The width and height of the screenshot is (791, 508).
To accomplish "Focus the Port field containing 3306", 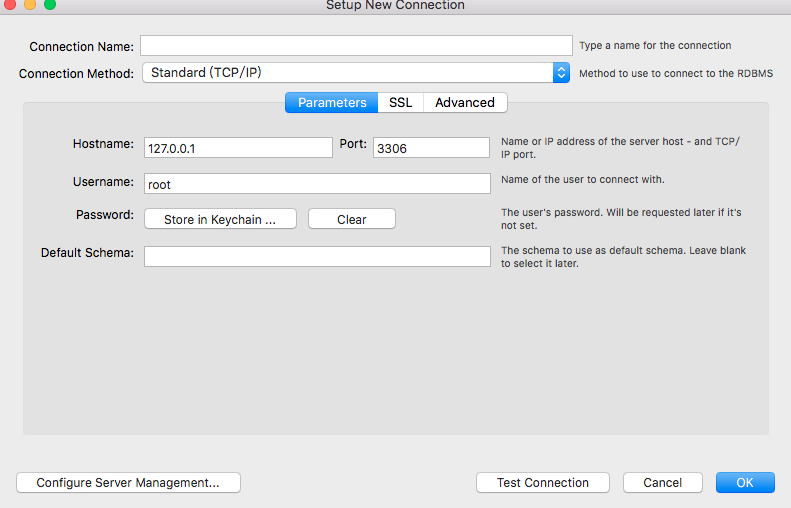I will click(x=431, y=148).
